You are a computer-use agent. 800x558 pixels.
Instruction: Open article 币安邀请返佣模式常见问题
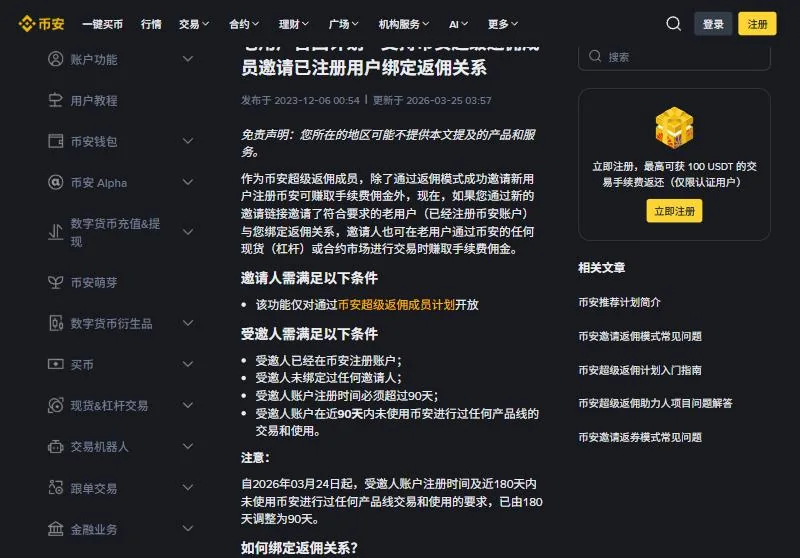(x=640, y=336)
